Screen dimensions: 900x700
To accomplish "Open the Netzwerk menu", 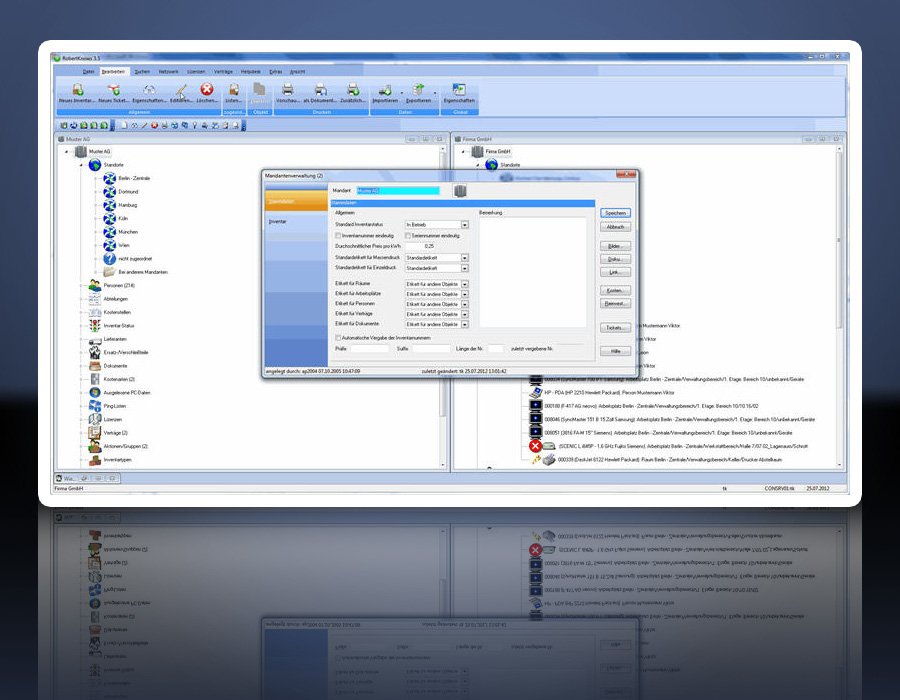I will (168, 72).
